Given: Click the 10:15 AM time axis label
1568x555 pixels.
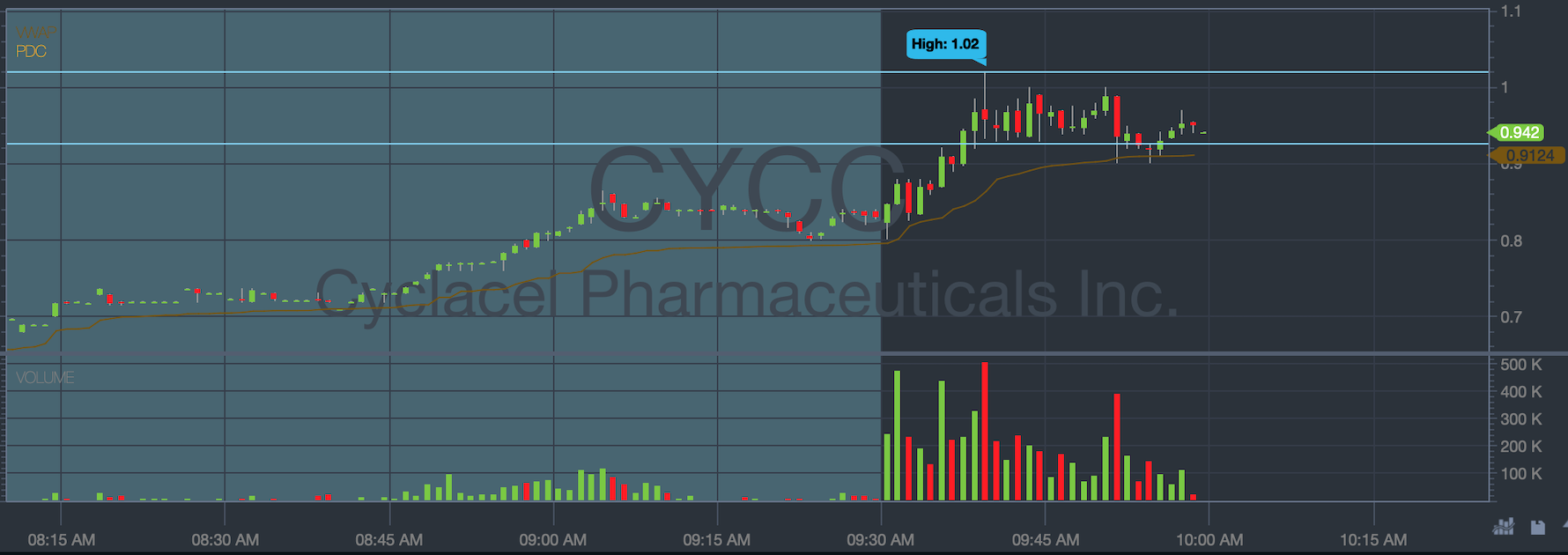Looking at the screenshot, I should (1372, 539).
